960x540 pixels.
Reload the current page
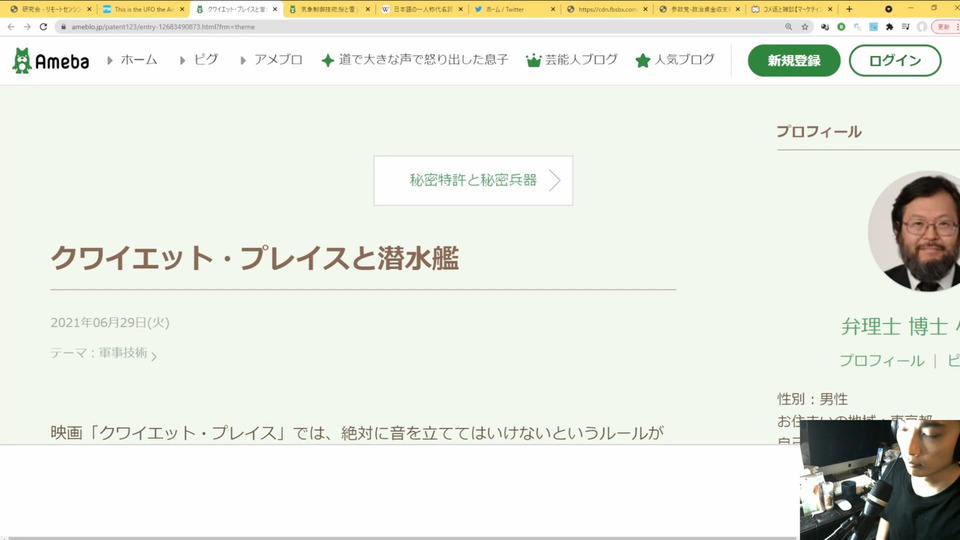tap(43, 27)
